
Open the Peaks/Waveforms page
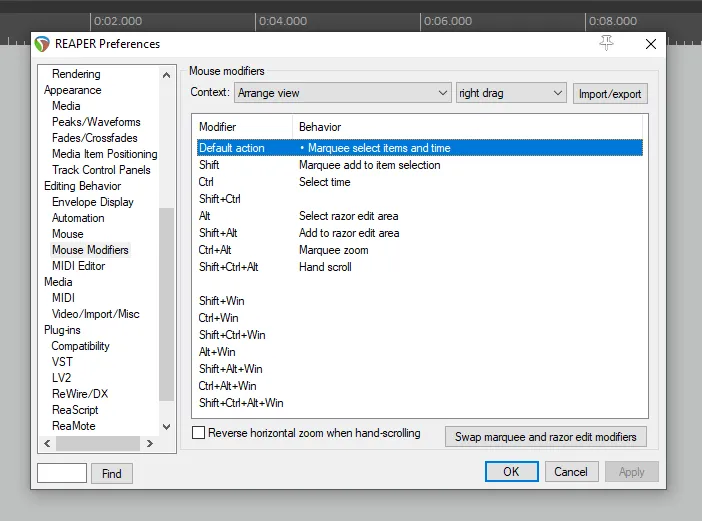96,122
